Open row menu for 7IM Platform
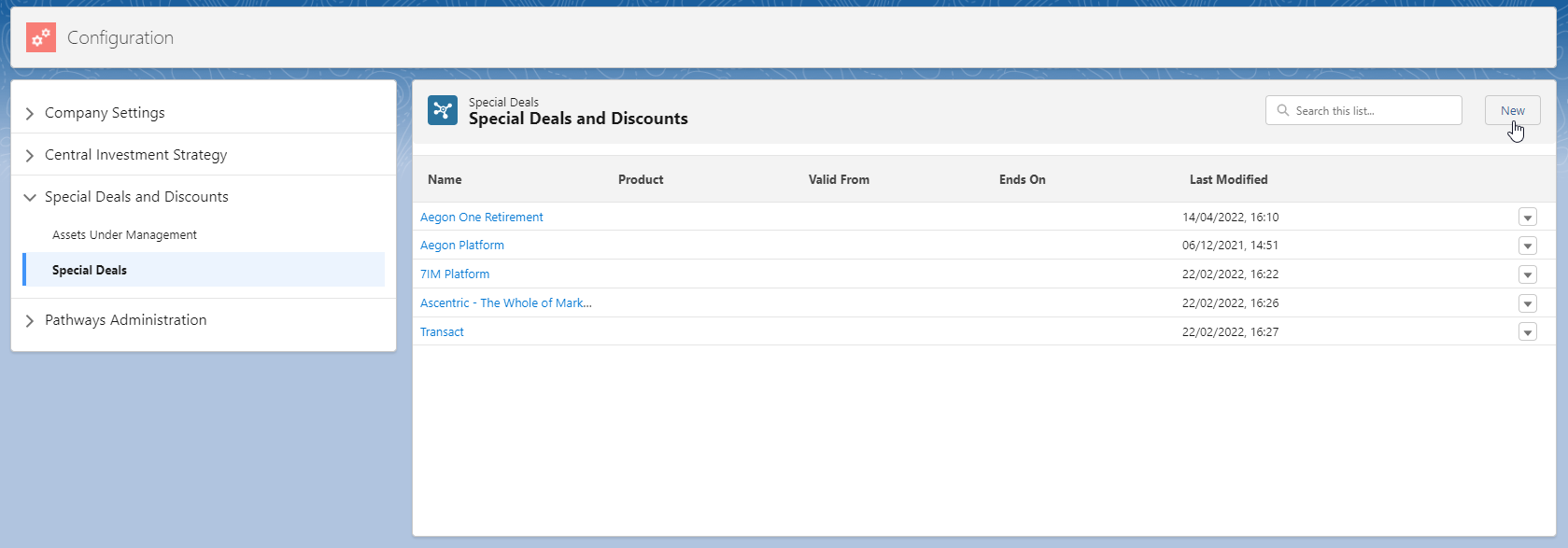Image resolution: width=1568 pixels, height=548 pixels. pyautogui.click(x=1528, y=274)
